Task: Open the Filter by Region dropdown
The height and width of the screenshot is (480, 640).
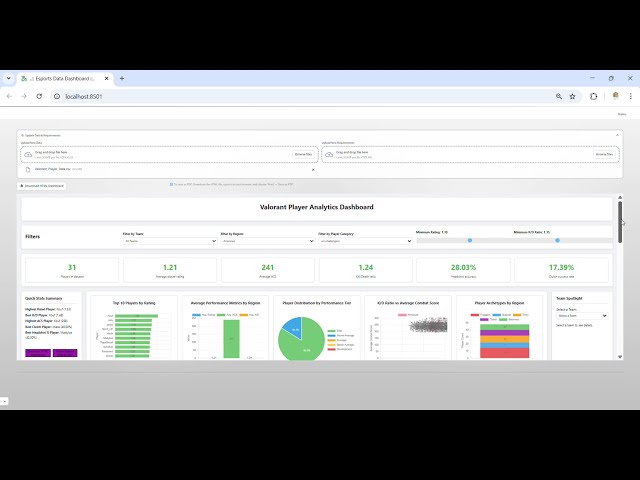Action: point(267,241)
